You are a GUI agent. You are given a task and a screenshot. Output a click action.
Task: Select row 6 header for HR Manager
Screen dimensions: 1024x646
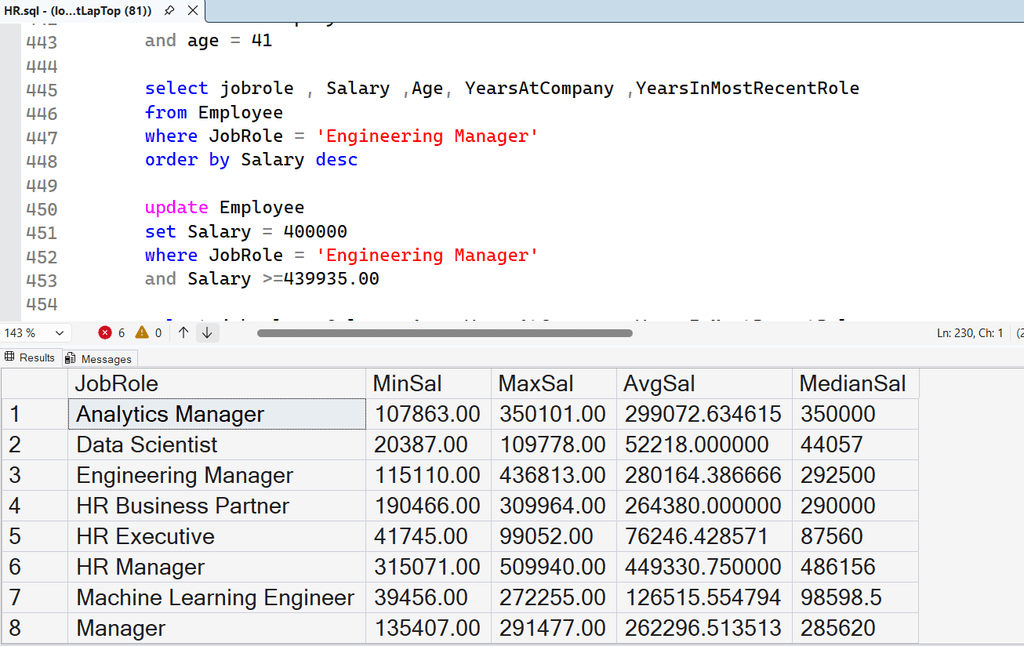click(x=33, y=567)
